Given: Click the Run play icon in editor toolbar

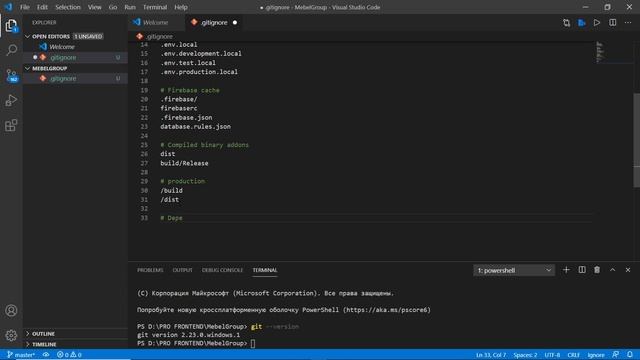Looking at the screenshot, I should pos(597,23).
